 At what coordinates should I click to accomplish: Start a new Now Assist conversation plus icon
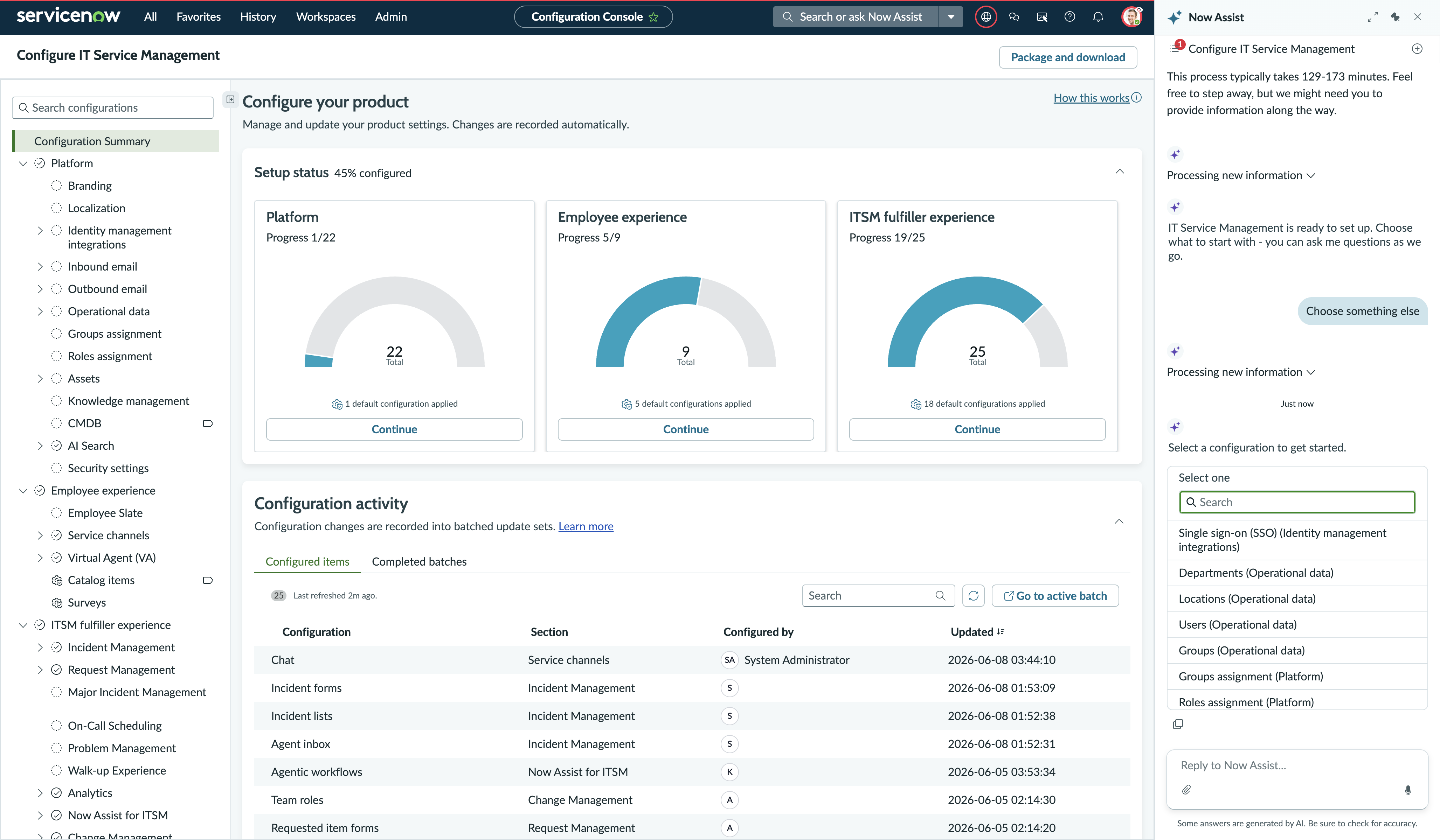click(1417, 49)
